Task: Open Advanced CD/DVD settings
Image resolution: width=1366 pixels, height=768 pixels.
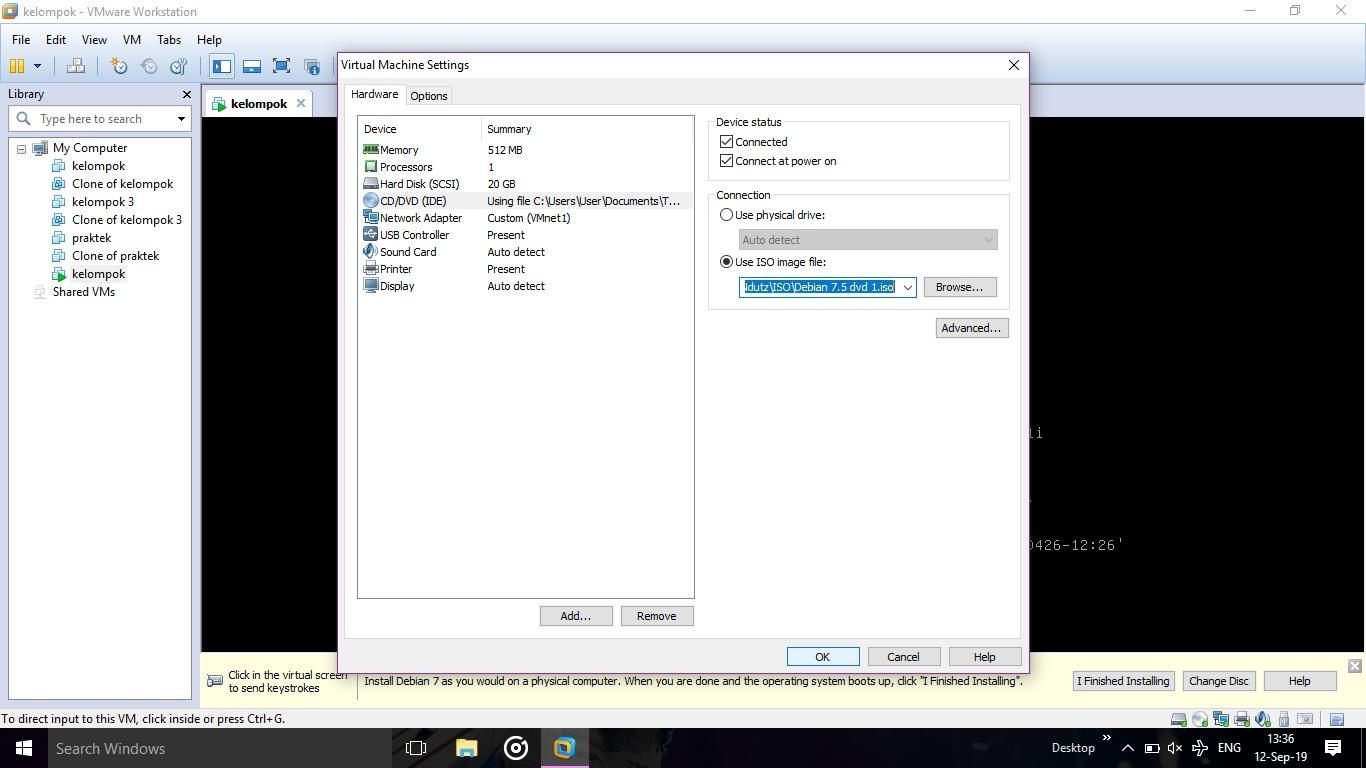Action: [971, 328]
